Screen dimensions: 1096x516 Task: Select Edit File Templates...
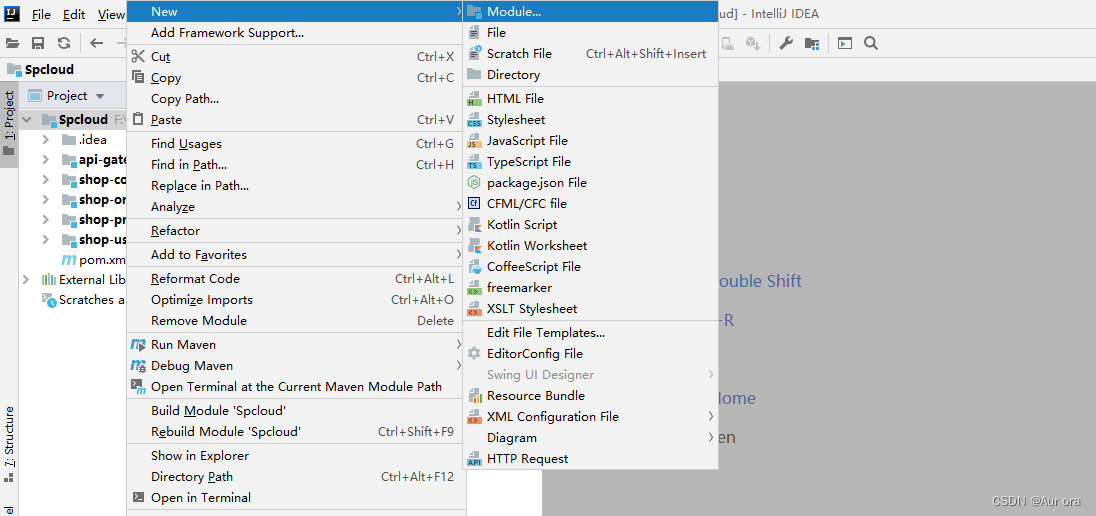[x=591, y=333]
